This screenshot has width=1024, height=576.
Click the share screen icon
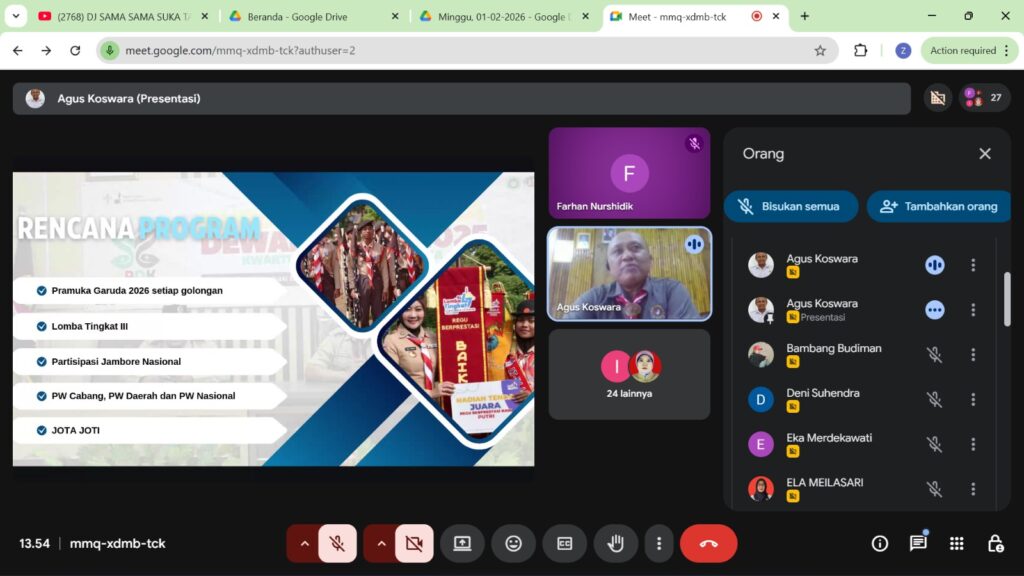click(x=462, y=543)
